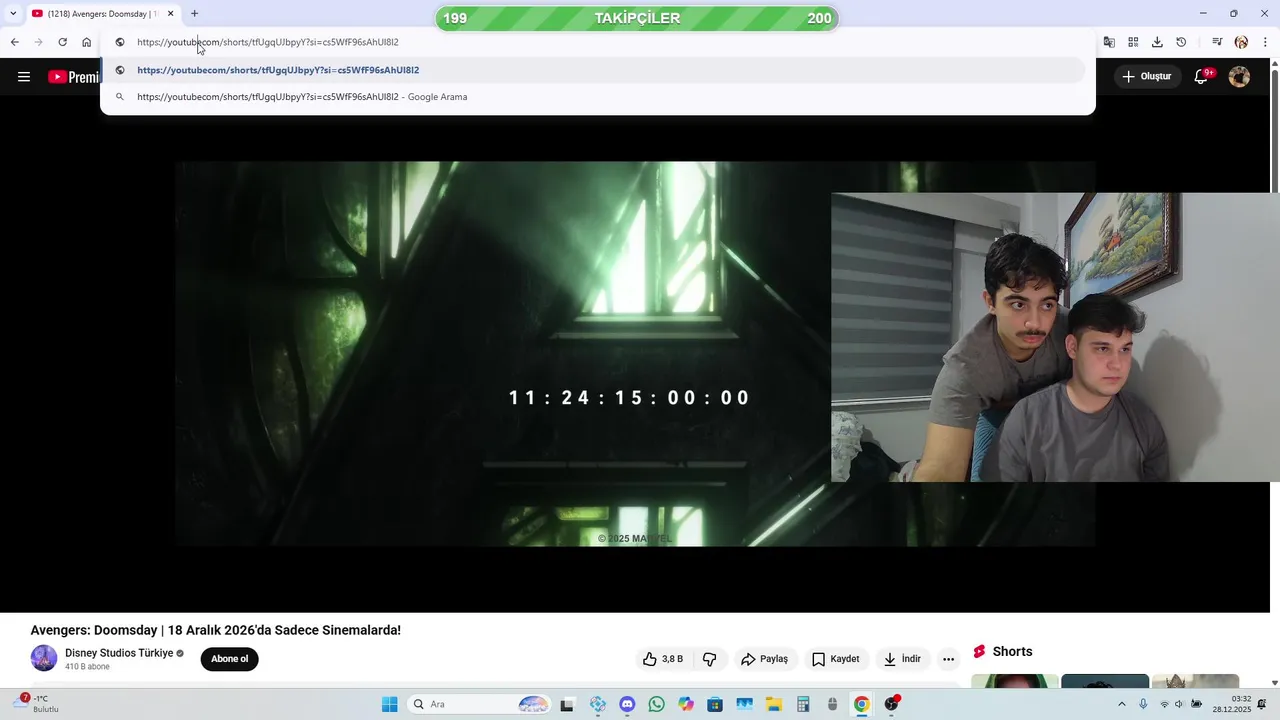Open the Disney Studios Türkiye channel avatar
The width and height of the screenshot is (1280, 720).
coord(44,658)
